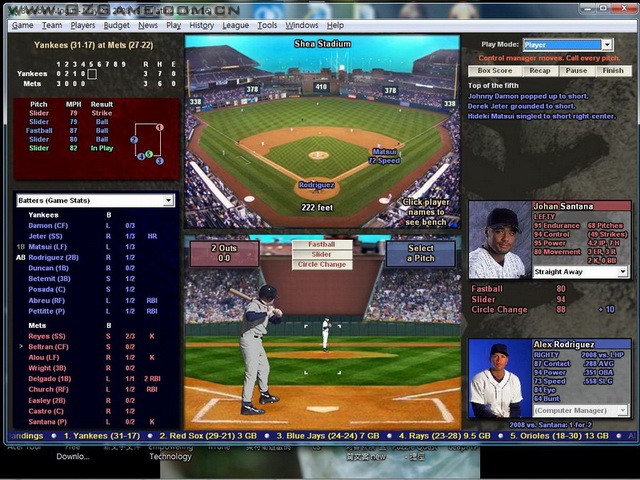The image size is (640, 480).
Task: Click the Recap button
Action: (x=540, y=71)
